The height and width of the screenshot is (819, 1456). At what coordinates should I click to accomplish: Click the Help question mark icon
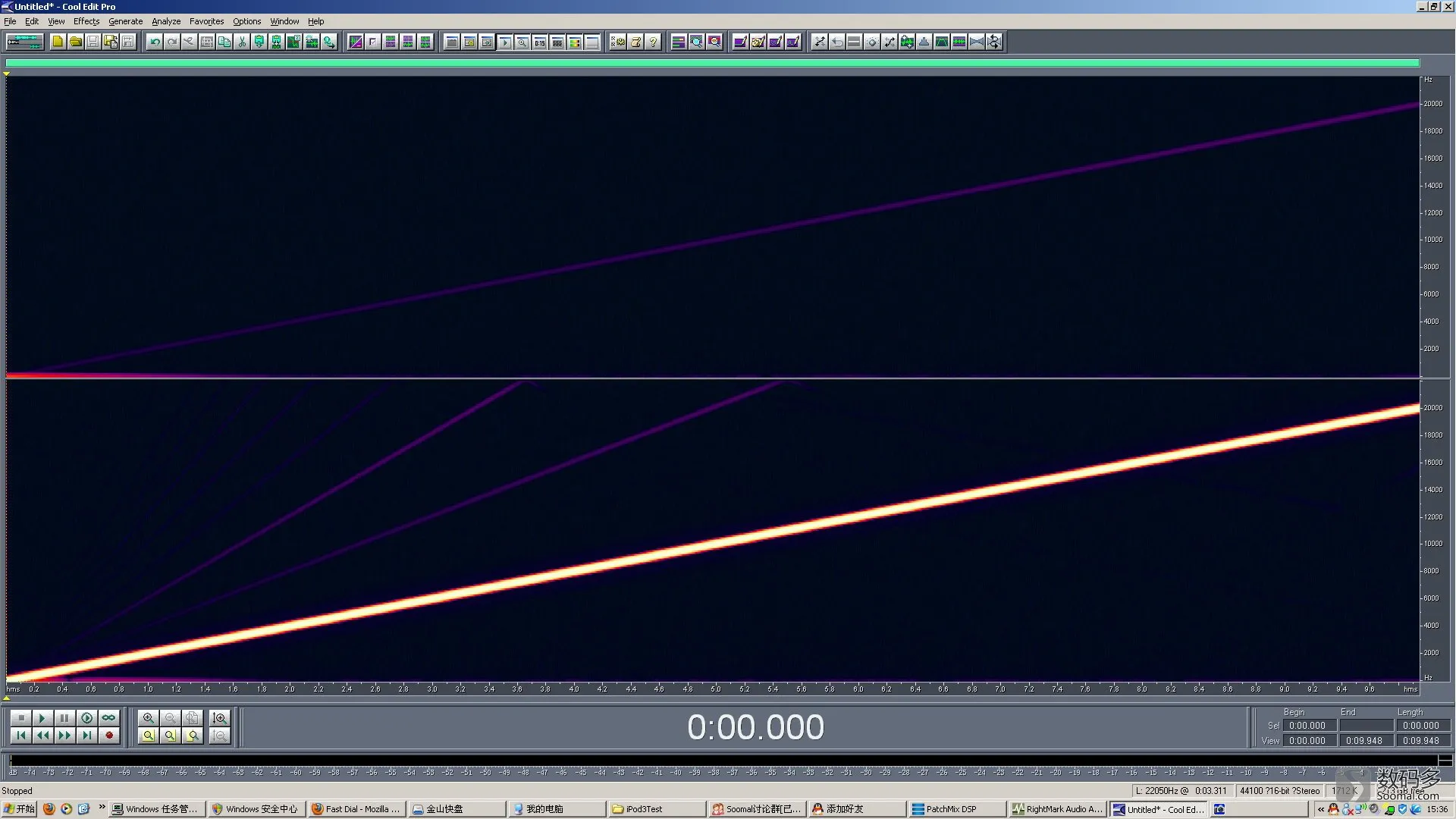(x=654, y=42)
